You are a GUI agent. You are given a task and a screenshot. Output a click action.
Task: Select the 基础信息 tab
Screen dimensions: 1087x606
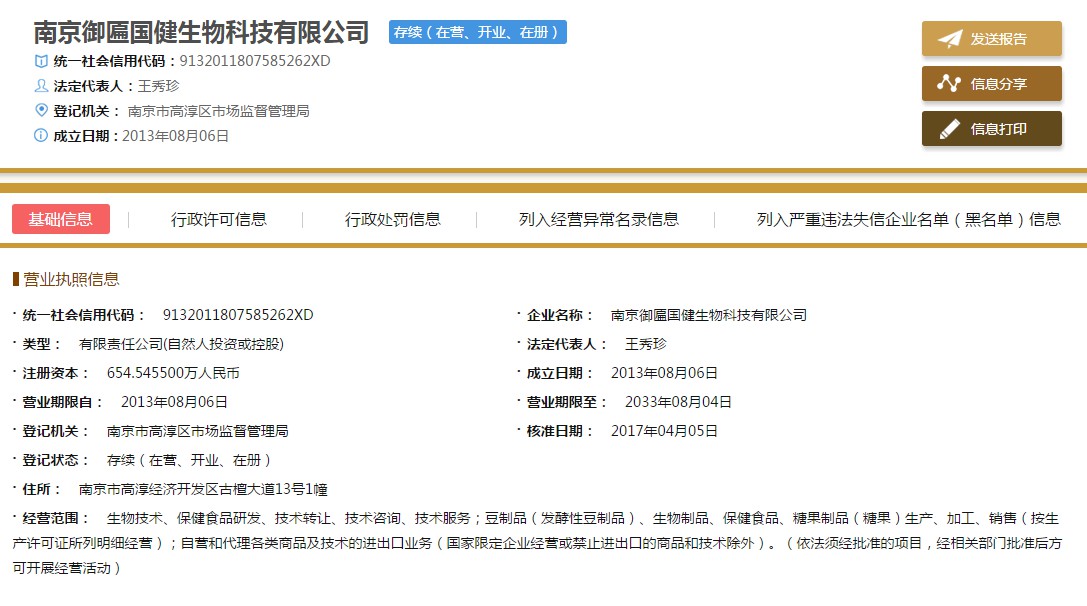(61, 219)
